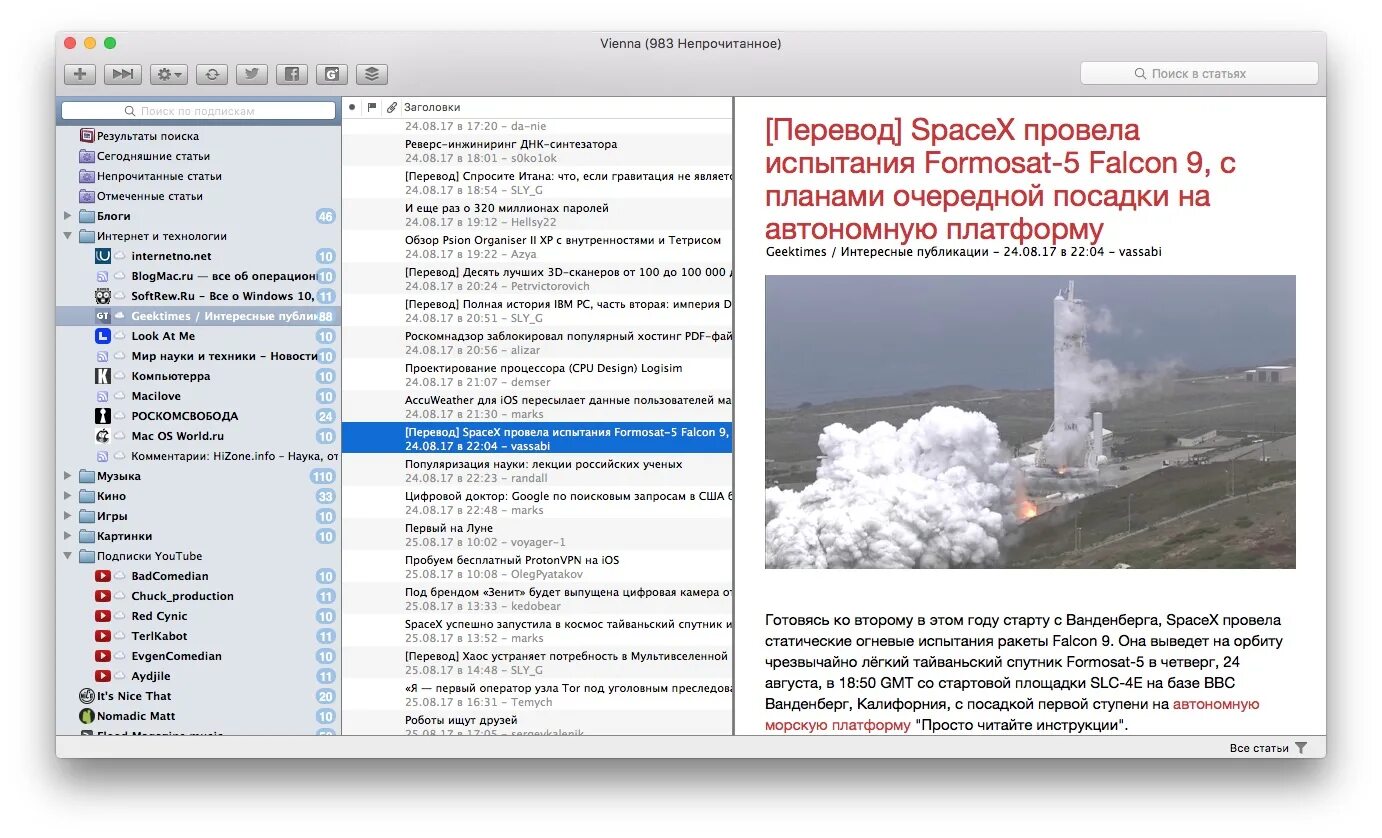The image size is (1382, 838).
Task: Share article via Google Plus toolbar button
Action: (332, 74)
